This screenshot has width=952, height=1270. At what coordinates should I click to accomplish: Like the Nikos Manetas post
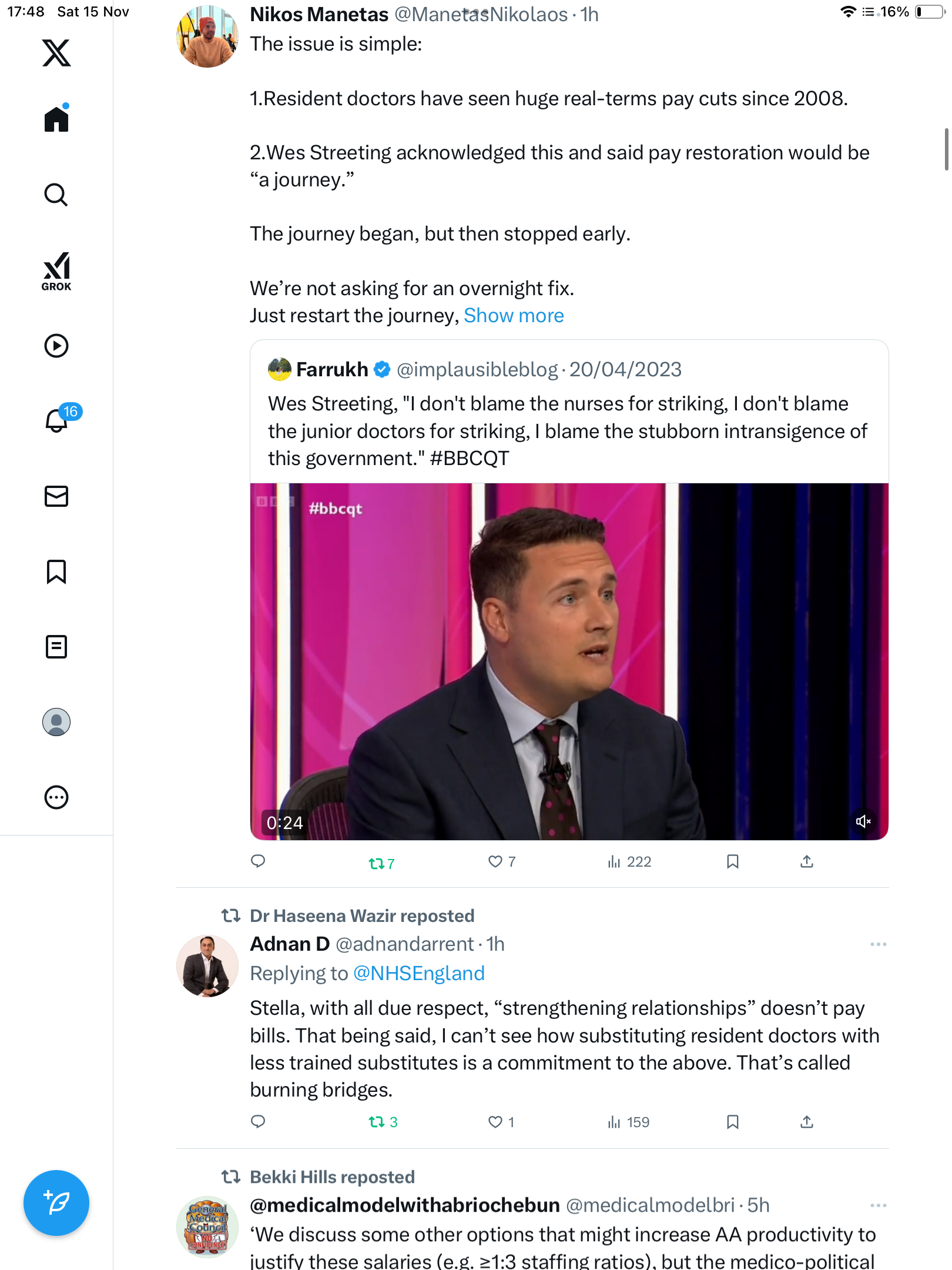tap(495, 862)
